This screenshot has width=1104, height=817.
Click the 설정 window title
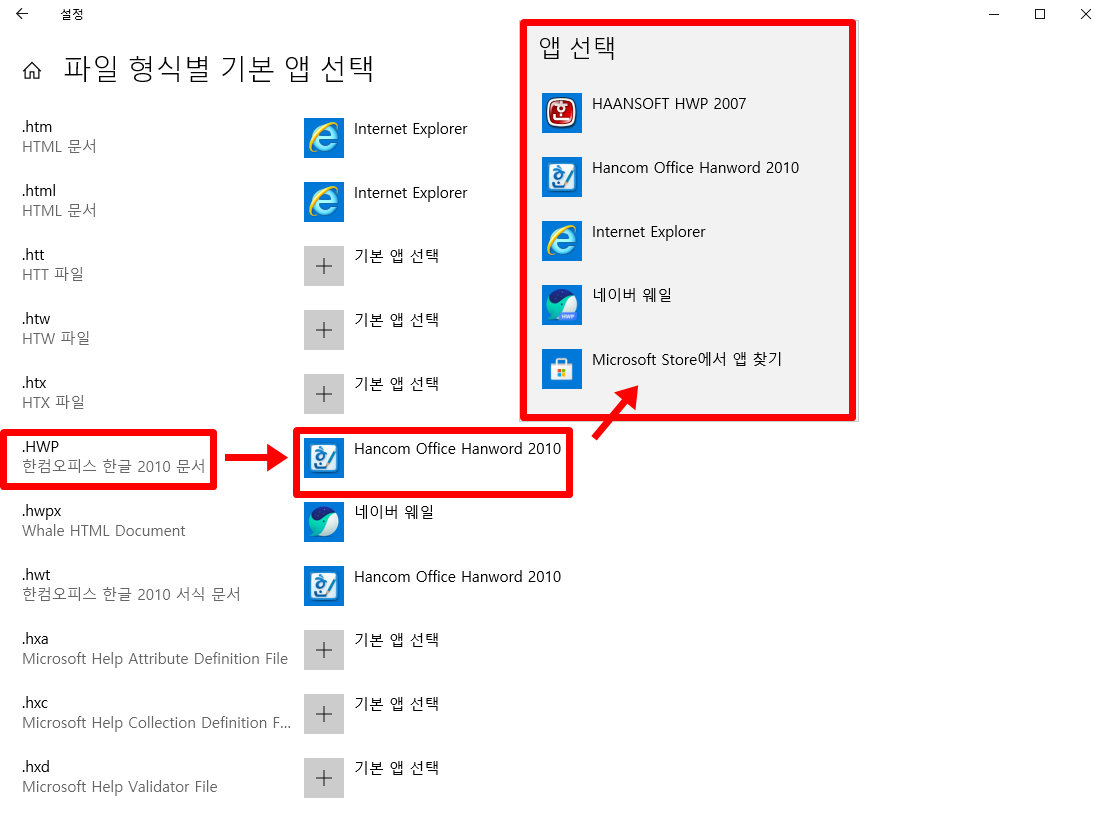coord(72,14)
